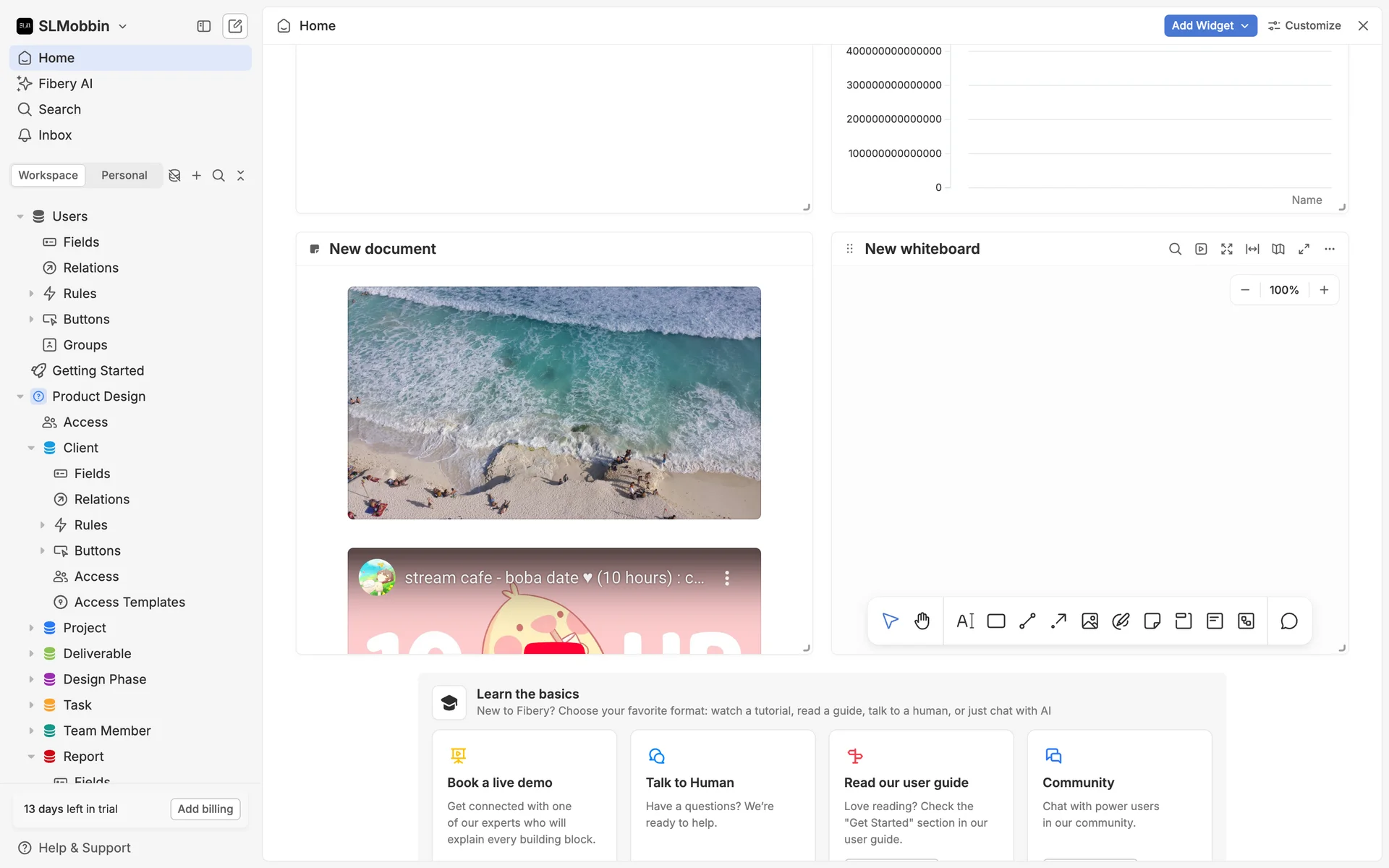Start whiteboard presentation mode (play icon)
1389x868 pixels.
(1201, 249)
